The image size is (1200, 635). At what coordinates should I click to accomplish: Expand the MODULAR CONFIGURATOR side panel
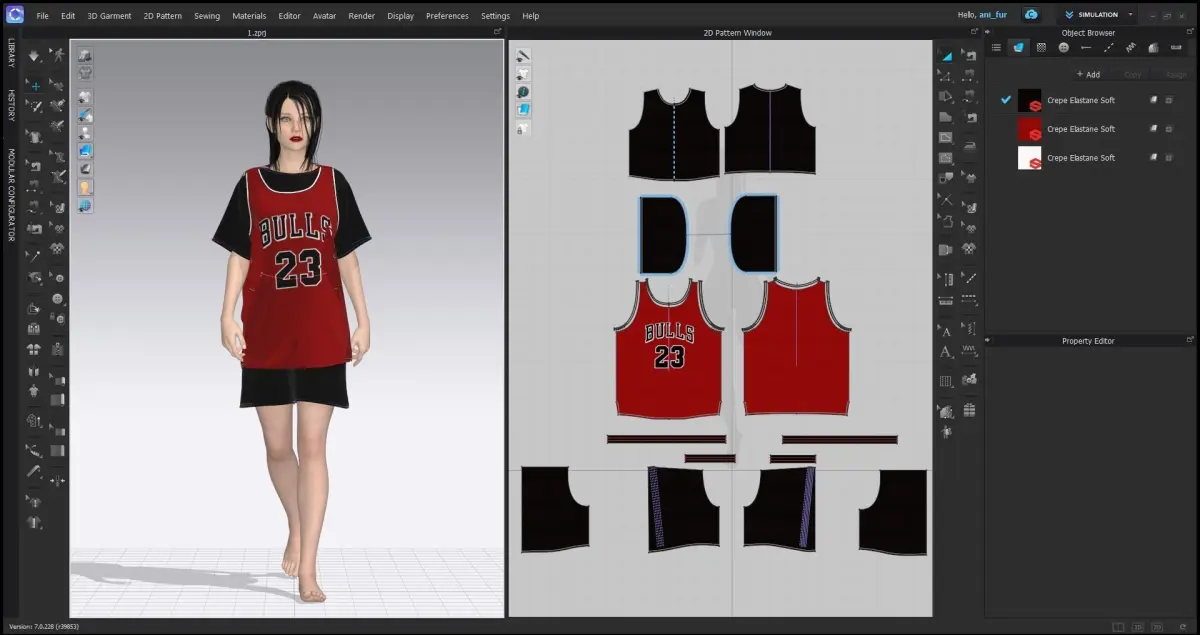point(11,195)
